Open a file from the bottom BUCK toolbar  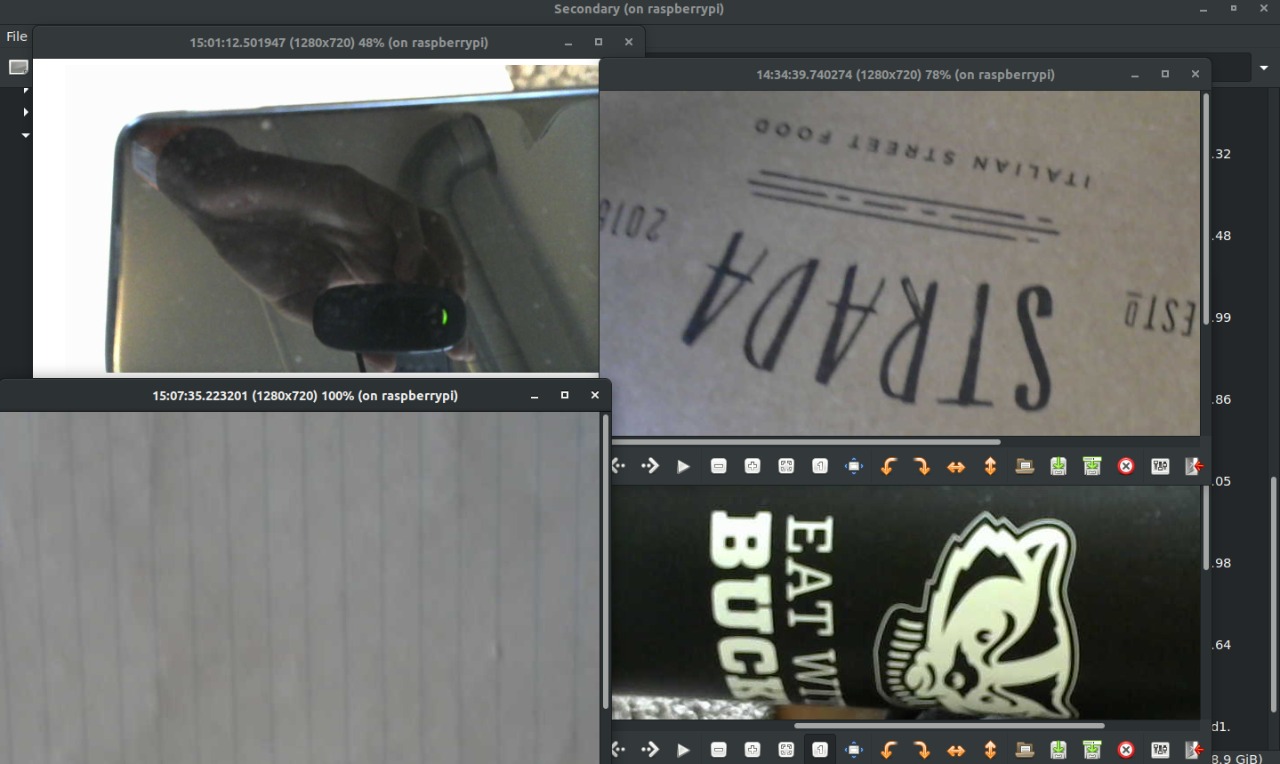pos(1024,749)
